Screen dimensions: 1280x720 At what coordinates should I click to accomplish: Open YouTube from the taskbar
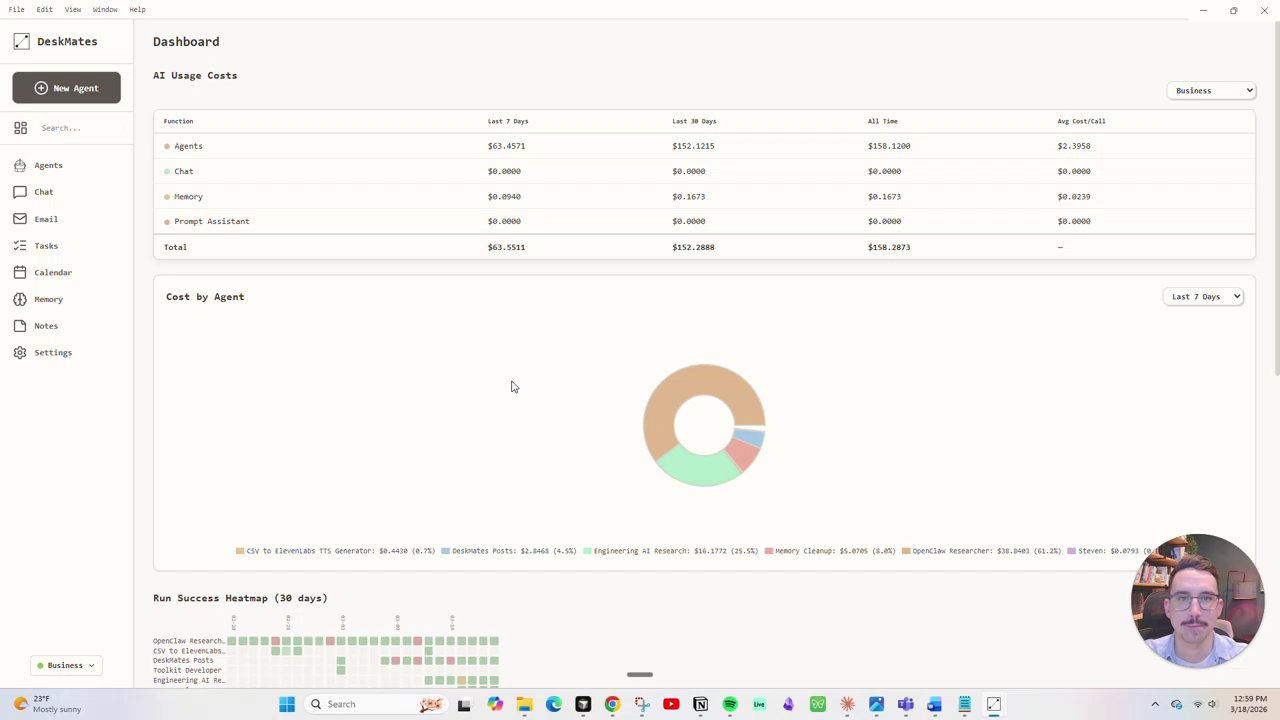(x=671, y=704)
